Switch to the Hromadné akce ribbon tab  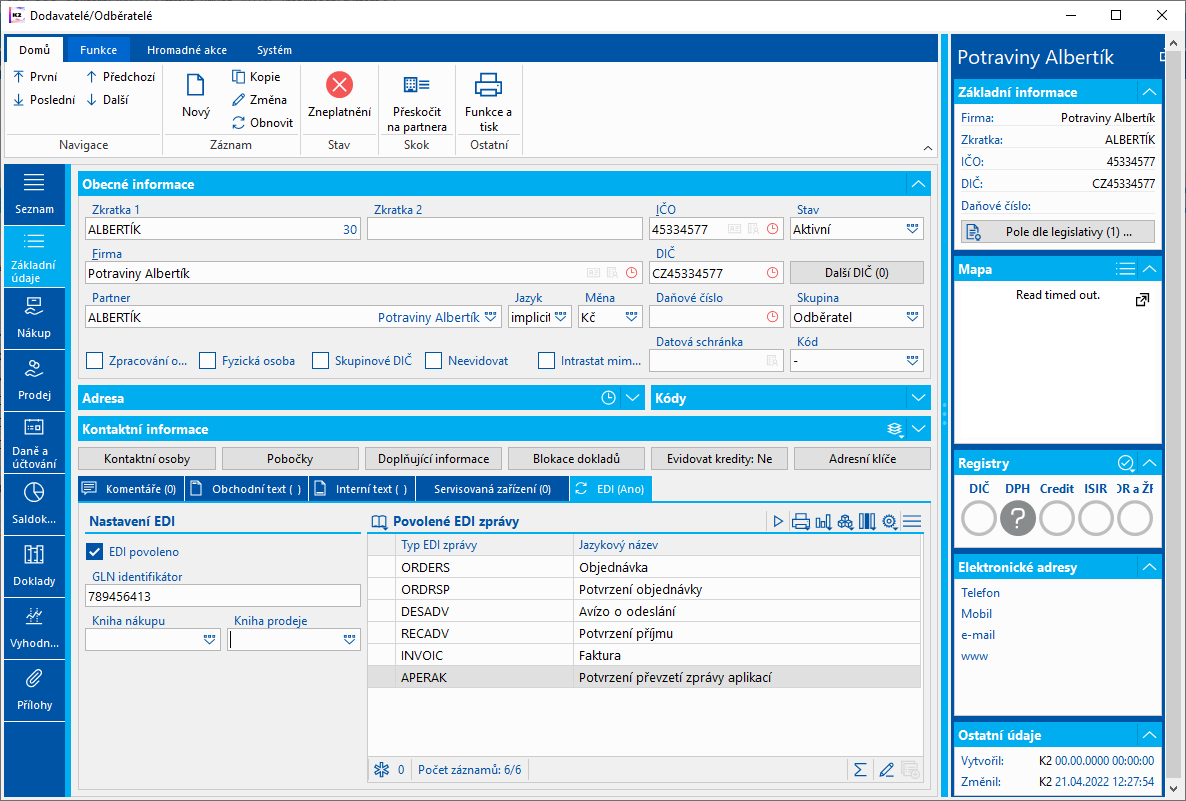186,50
